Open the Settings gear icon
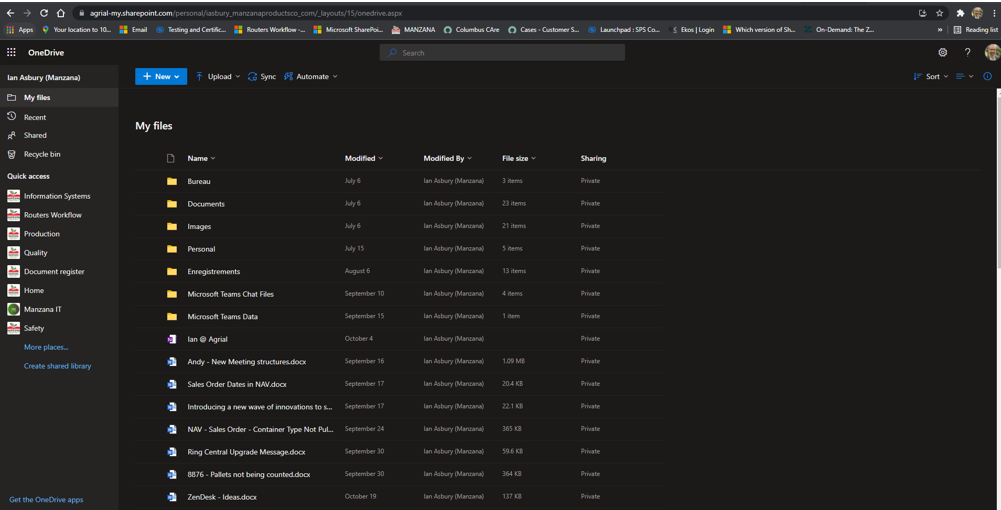 (942, 53)
